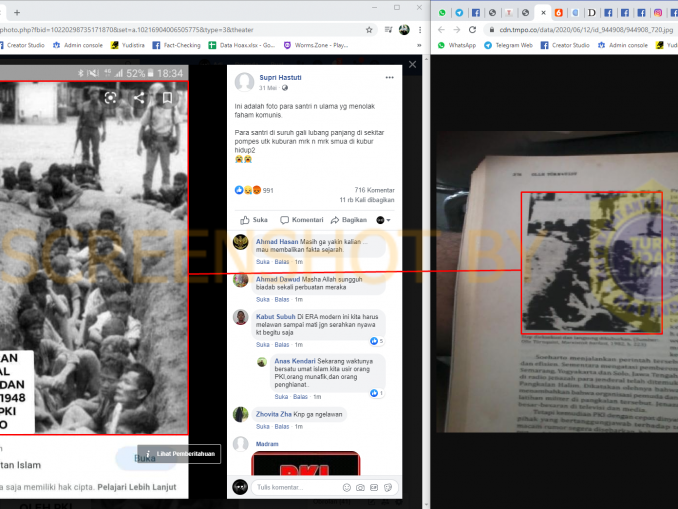
Task: Open Zhovita Zha's profile link
Action: [x=274, y=414]
